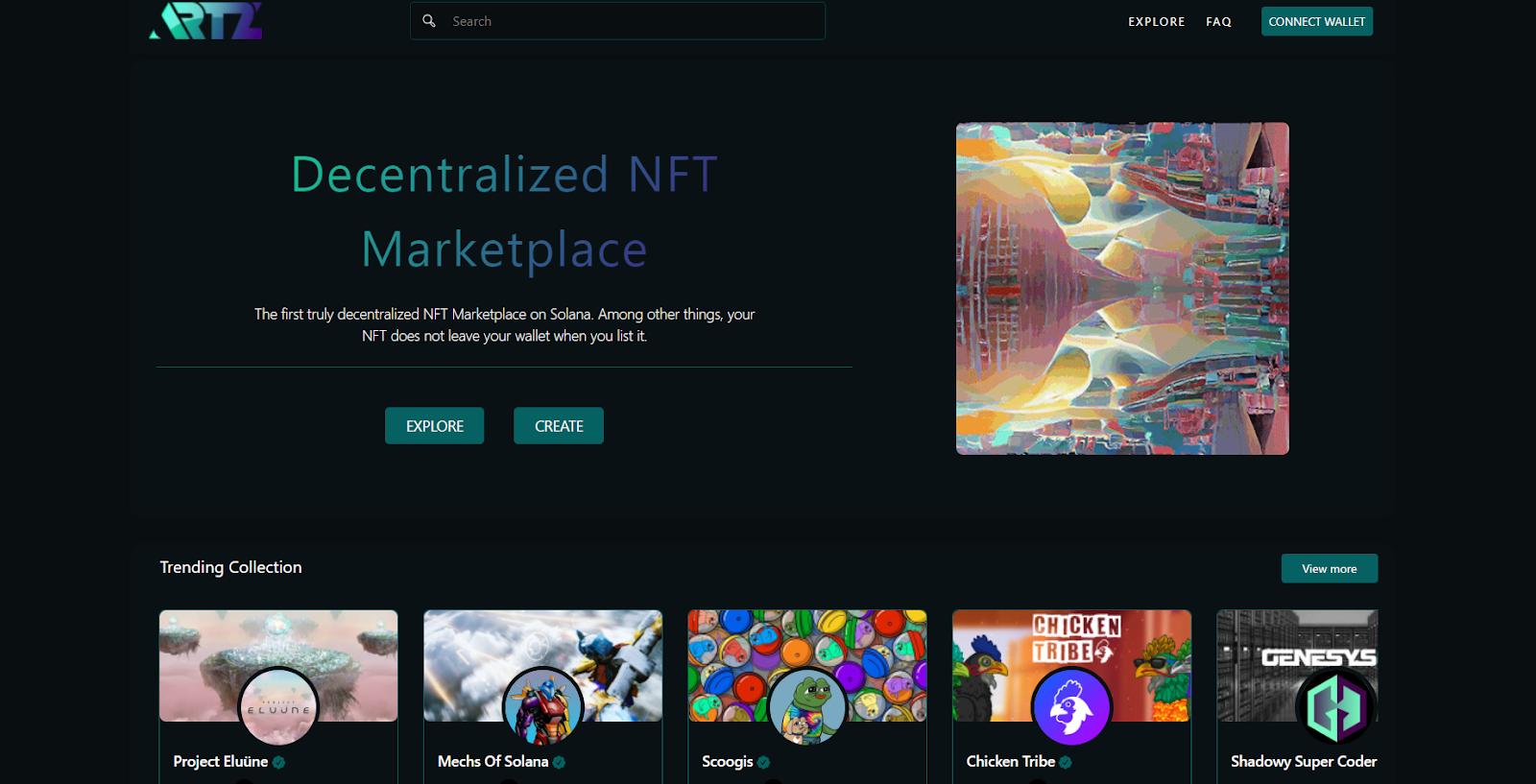Focus the Search input field

click(617, 21)
